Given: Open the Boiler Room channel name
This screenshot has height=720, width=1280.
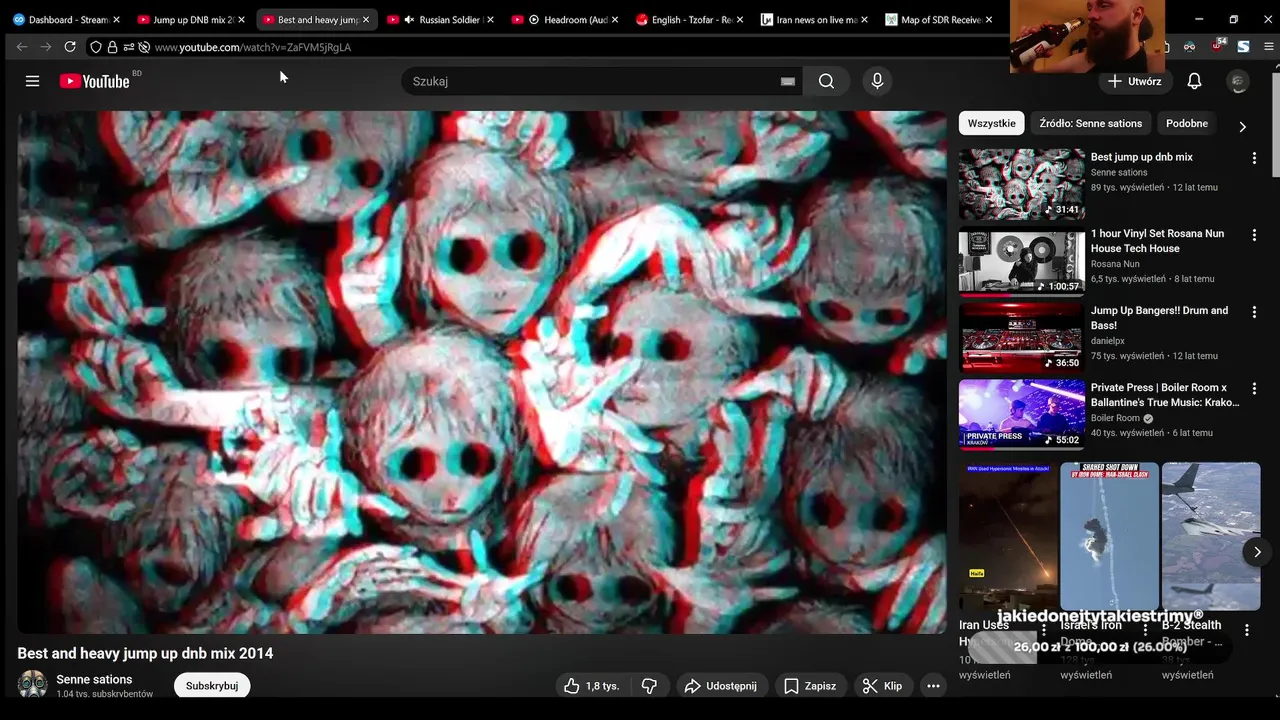Looking at the screenshot, I should [x=1115, y=418].
